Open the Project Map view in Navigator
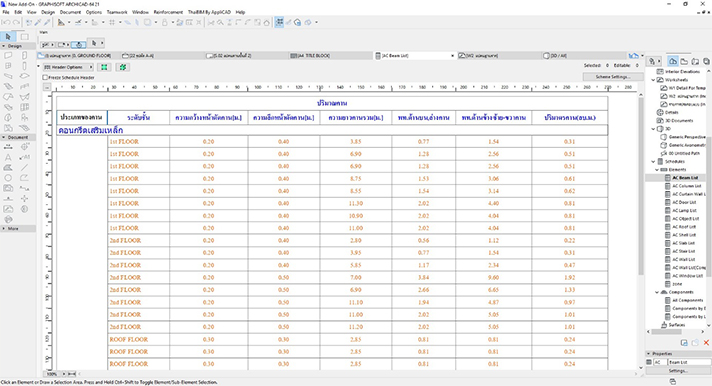 click(x=673, y=61)
